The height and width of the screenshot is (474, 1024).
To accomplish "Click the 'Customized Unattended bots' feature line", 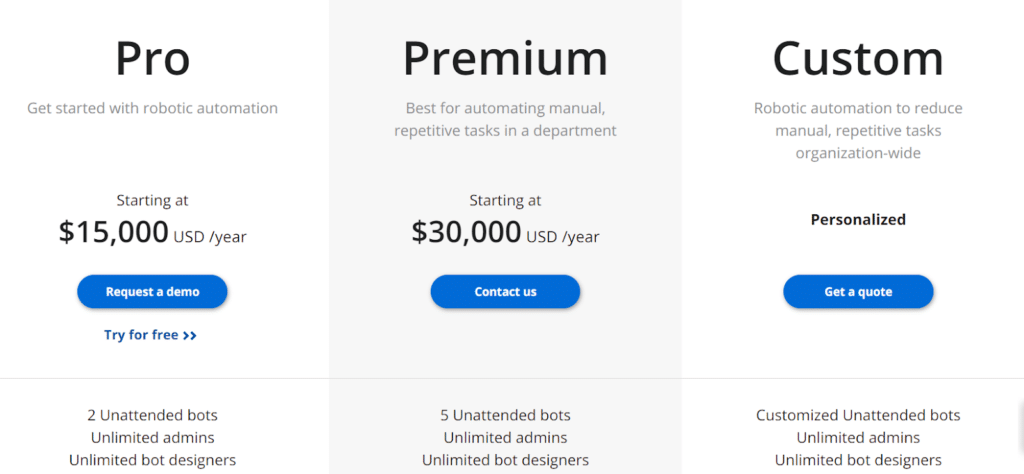I will 858,415.
